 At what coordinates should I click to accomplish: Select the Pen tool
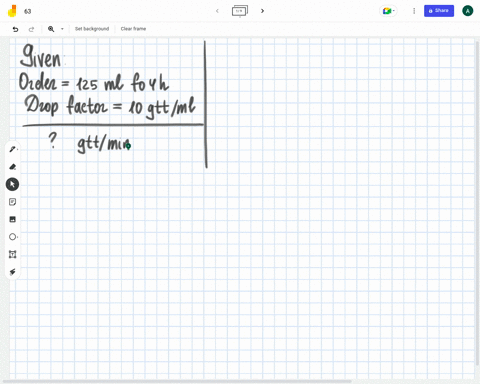point(12,149)
